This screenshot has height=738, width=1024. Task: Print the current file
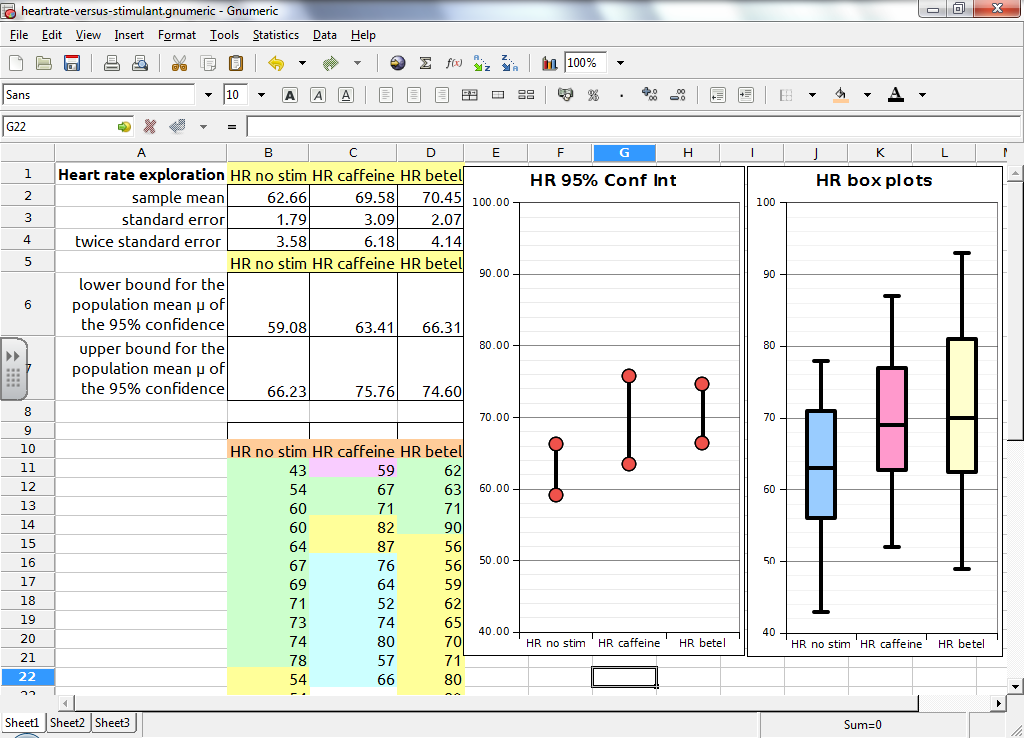click(112, 63)
